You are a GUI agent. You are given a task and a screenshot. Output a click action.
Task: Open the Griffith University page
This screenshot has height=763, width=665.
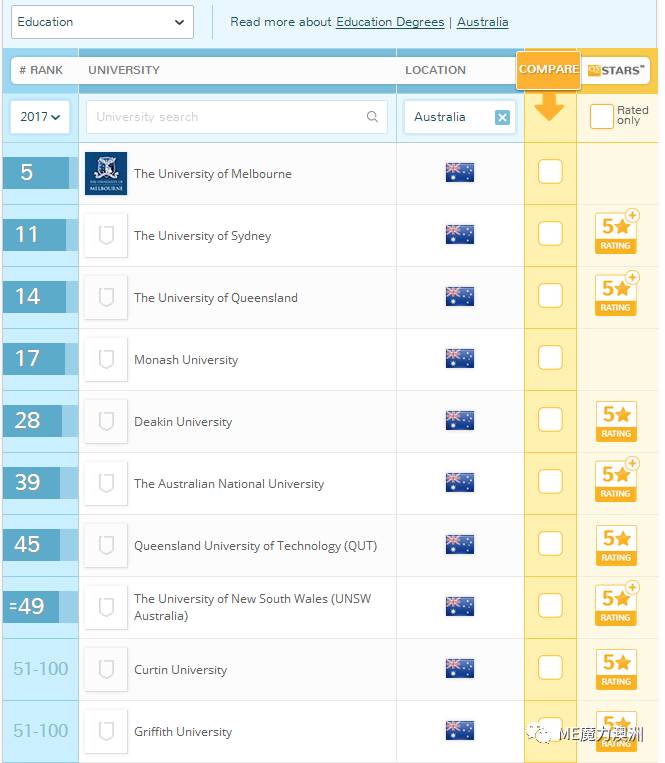click(183, 731)
